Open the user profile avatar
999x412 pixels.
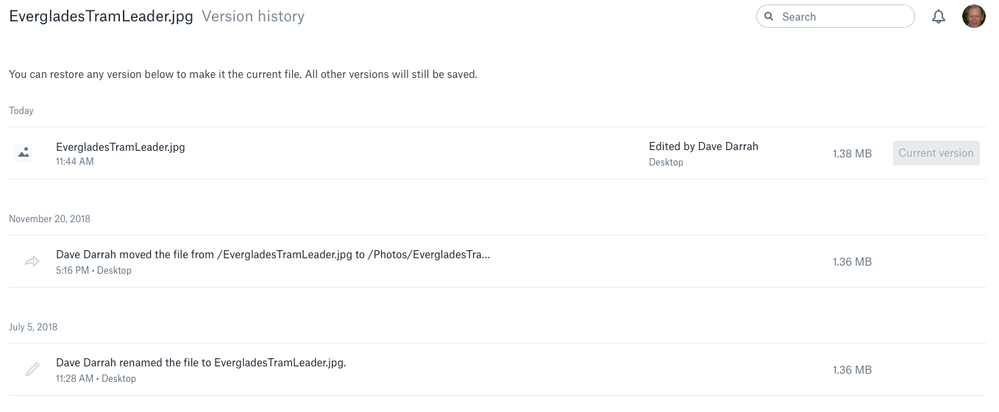coord(973,16)
